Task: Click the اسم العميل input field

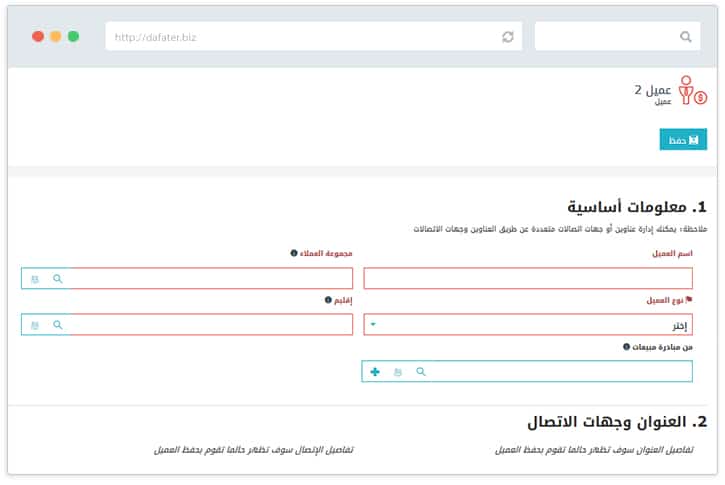Action: (528, 278)
